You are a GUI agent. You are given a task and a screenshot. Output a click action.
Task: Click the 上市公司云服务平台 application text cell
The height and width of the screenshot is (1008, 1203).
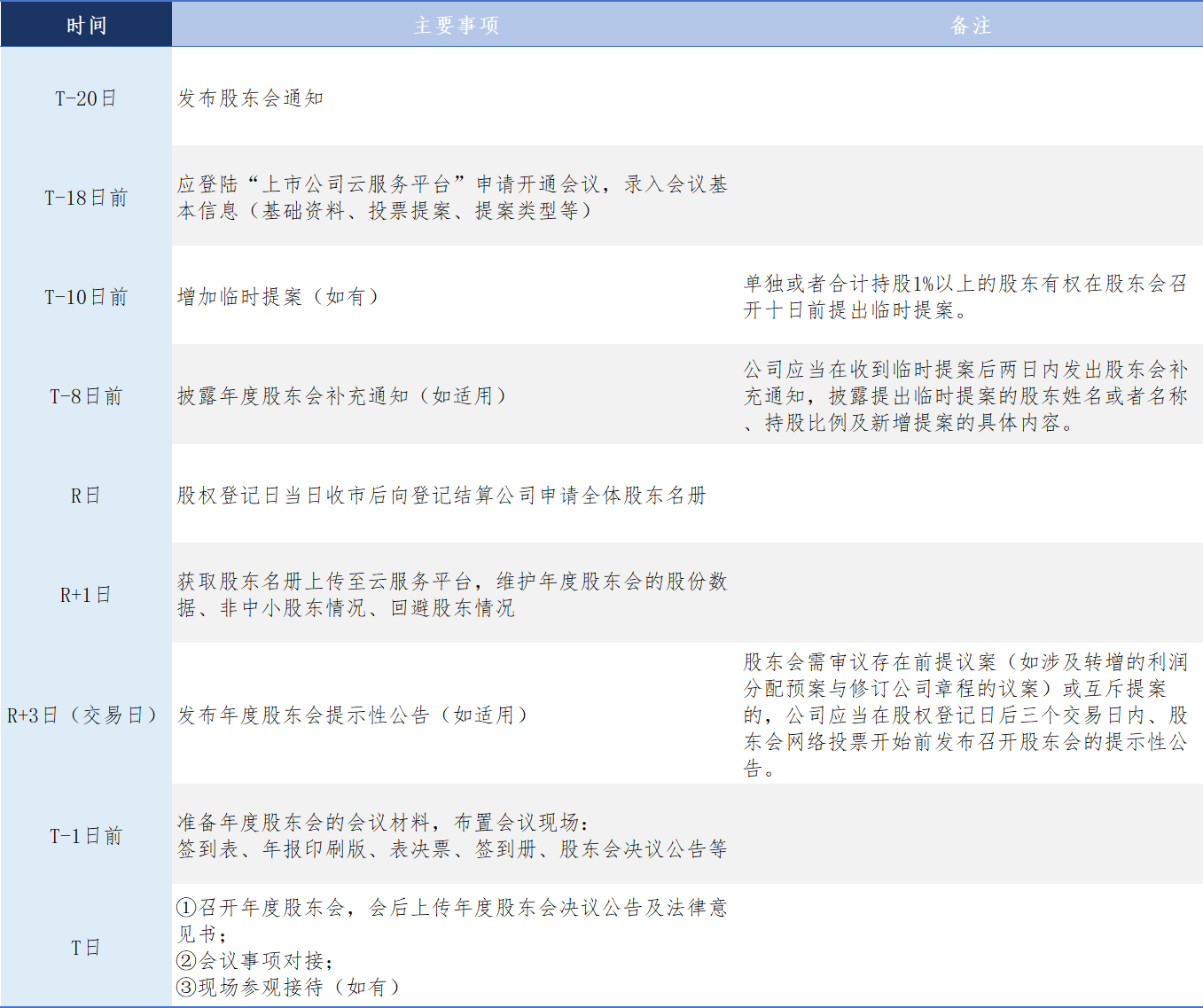[x=452, y=198]
